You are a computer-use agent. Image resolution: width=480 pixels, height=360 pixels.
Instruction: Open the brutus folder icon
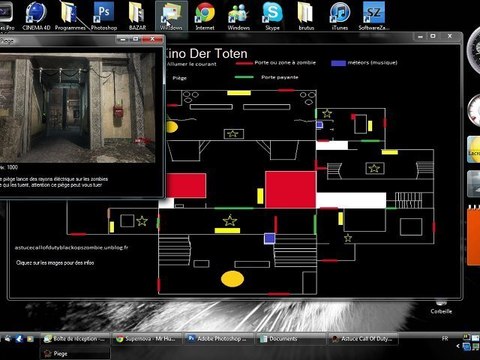pos(306,16)
